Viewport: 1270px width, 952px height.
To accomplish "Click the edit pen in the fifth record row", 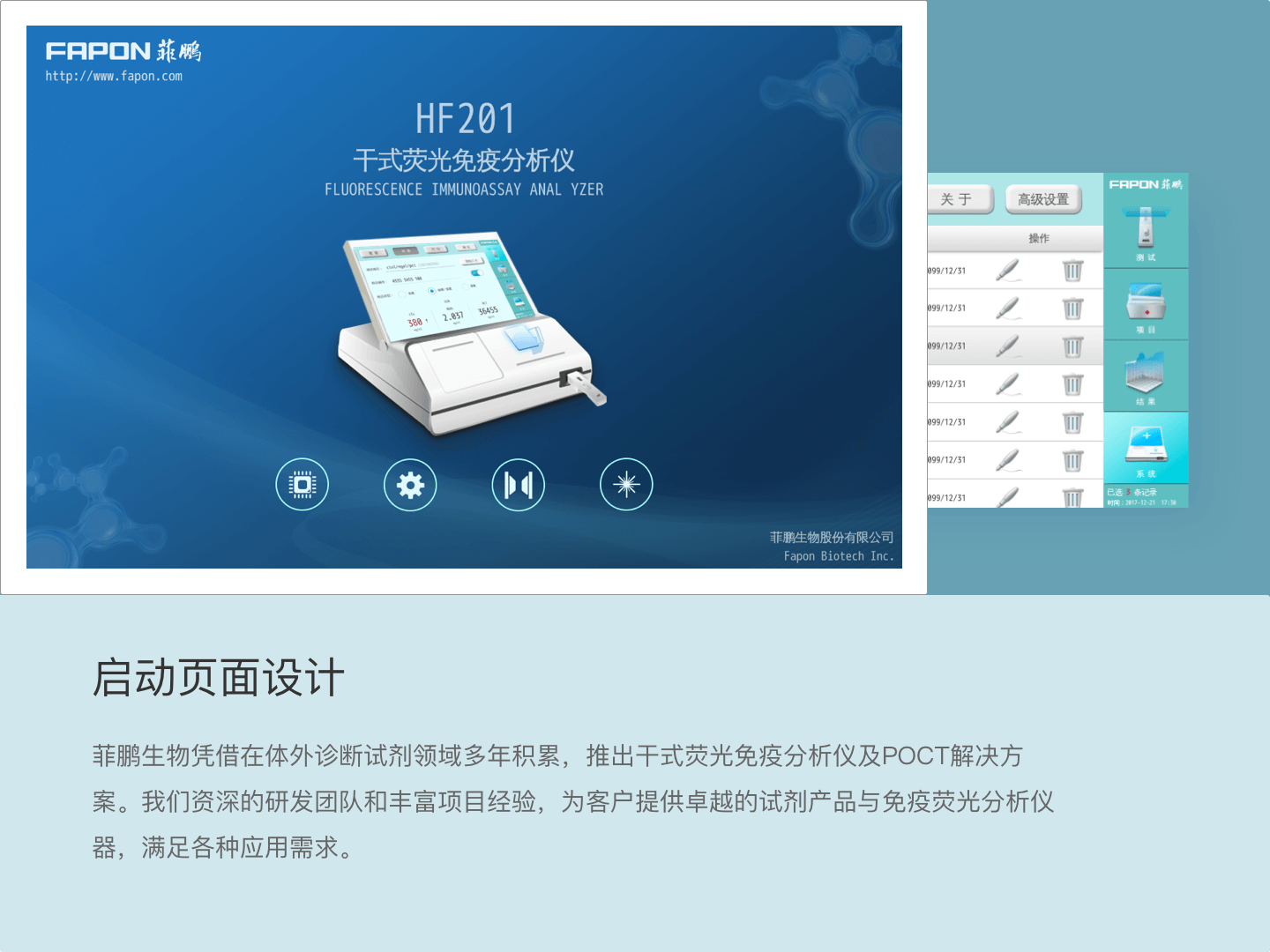I will pyautogui.click(x=1008, y=422).
